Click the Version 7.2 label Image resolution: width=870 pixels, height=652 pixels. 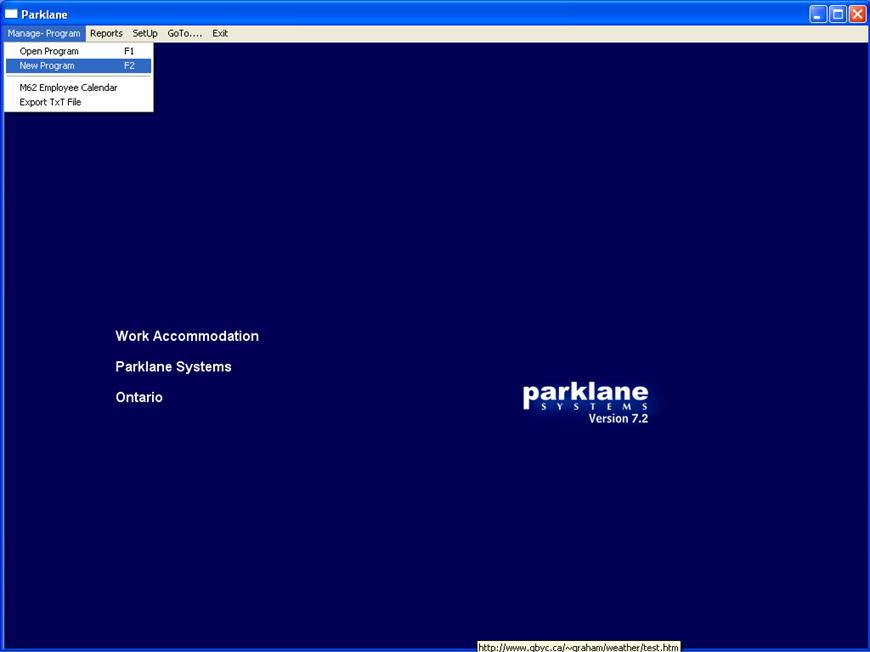[618, 418]
